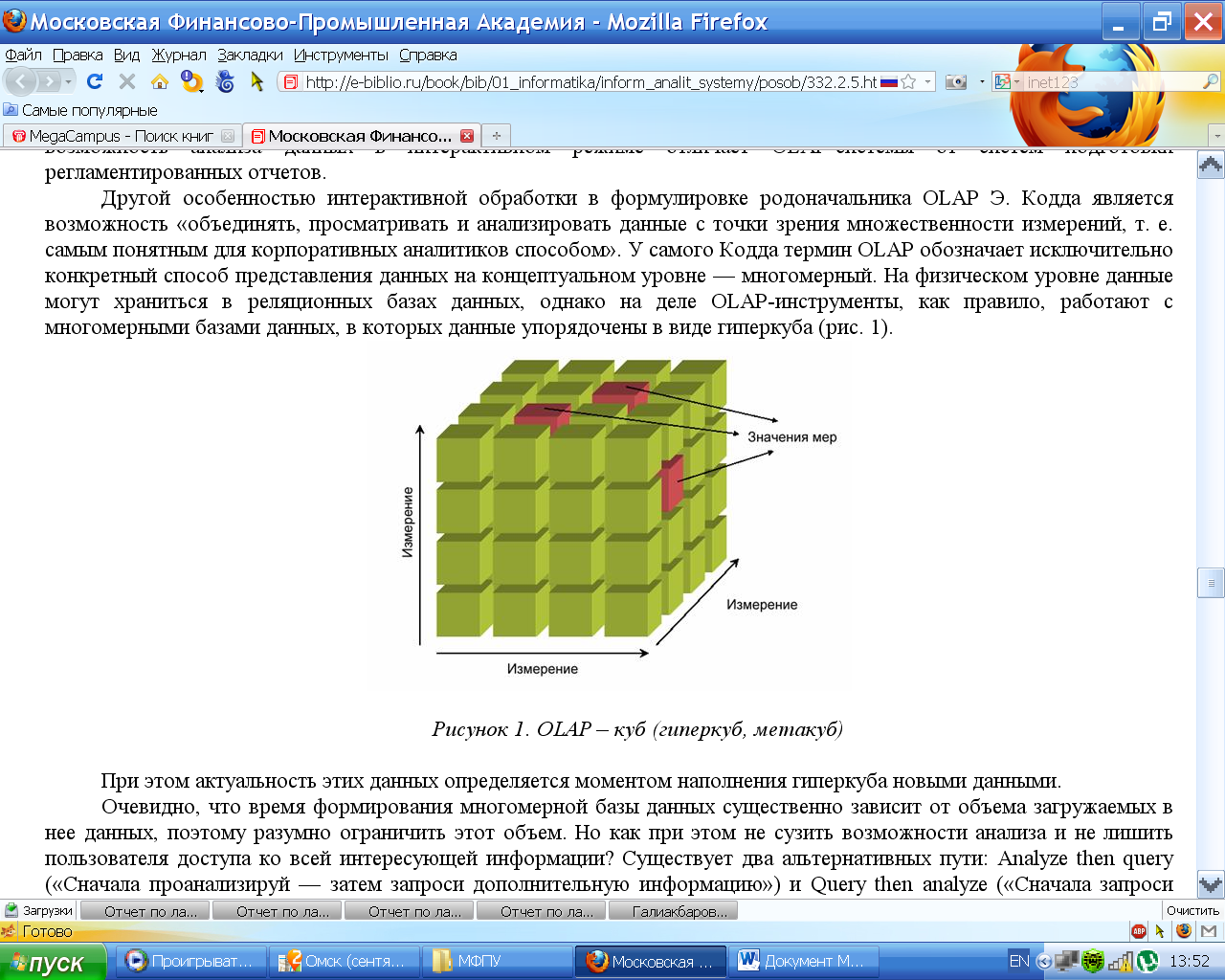
Task: Open the Загрузки downloads button
Action: tap(39, 911)
